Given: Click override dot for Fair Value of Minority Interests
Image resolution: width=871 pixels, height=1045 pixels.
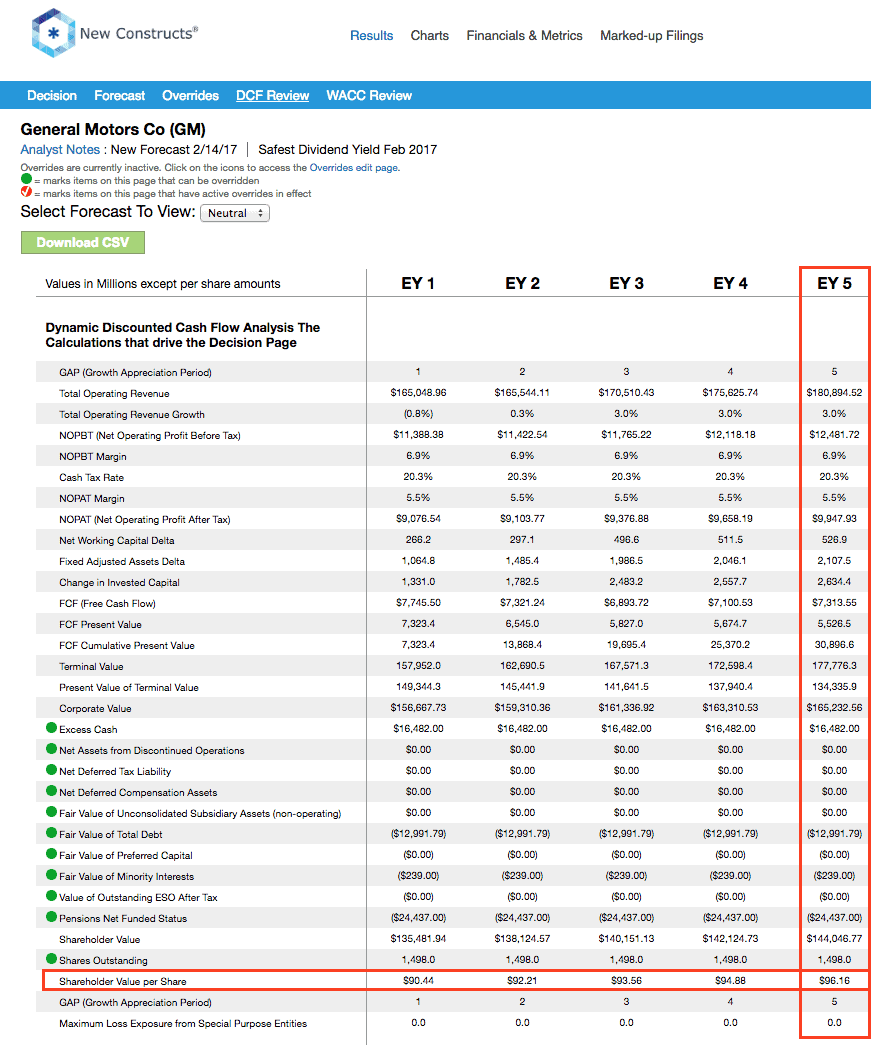Looking at the screenshot, I should click(x=51, y=875).
